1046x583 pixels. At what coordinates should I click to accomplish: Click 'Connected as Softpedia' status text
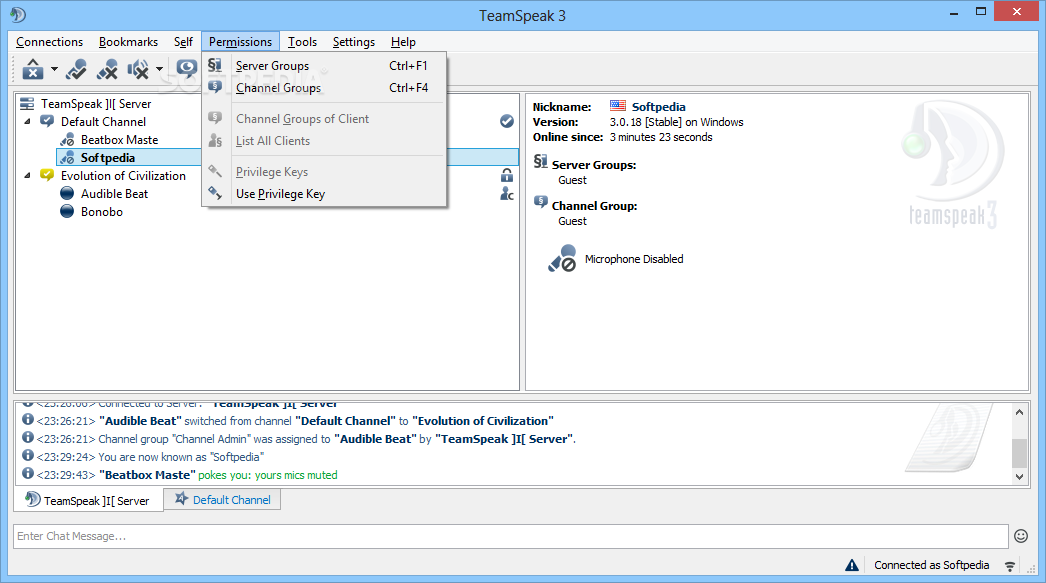click(x=931, y=565)
